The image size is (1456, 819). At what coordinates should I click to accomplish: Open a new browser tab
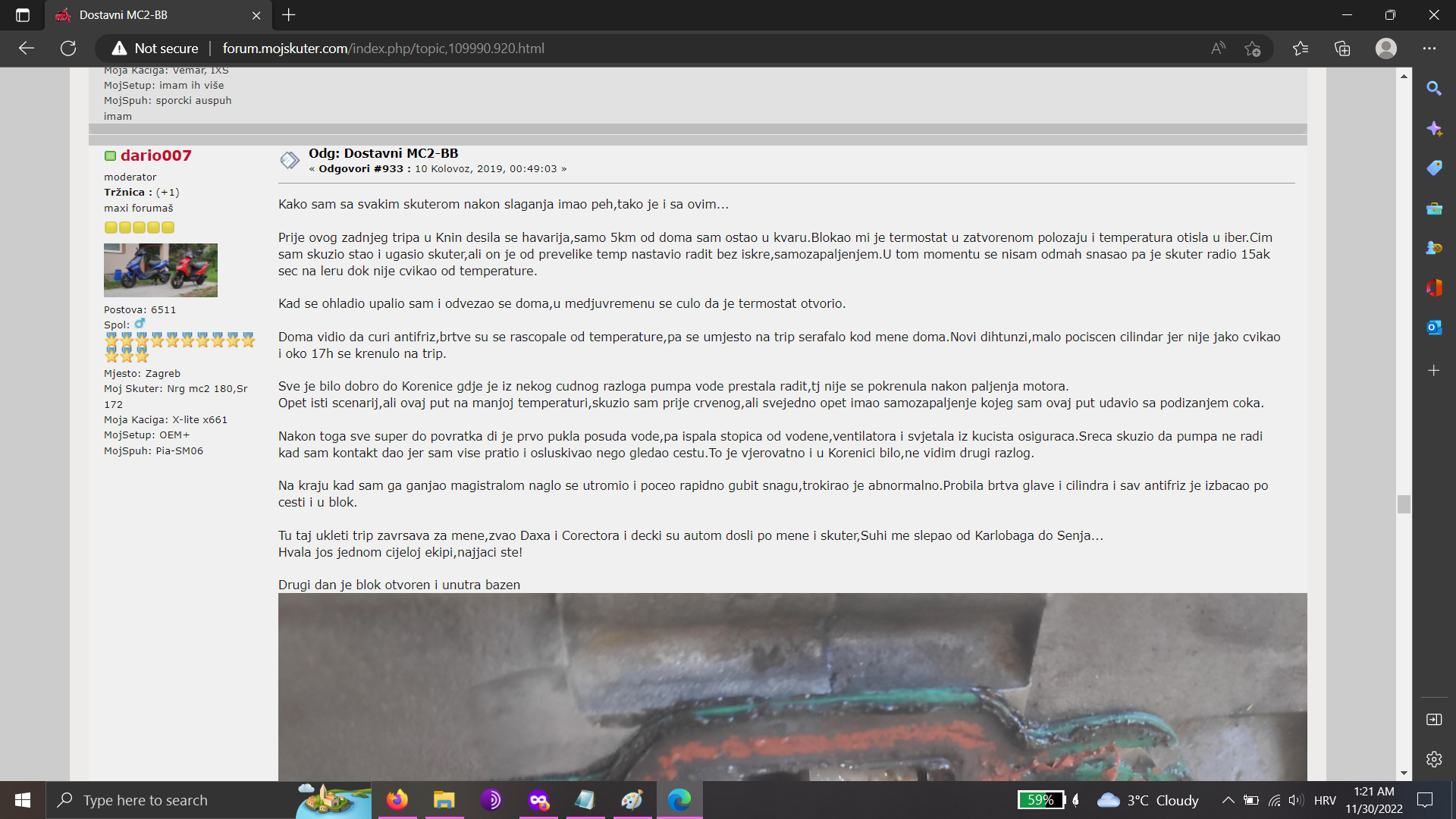click(289, 15)
